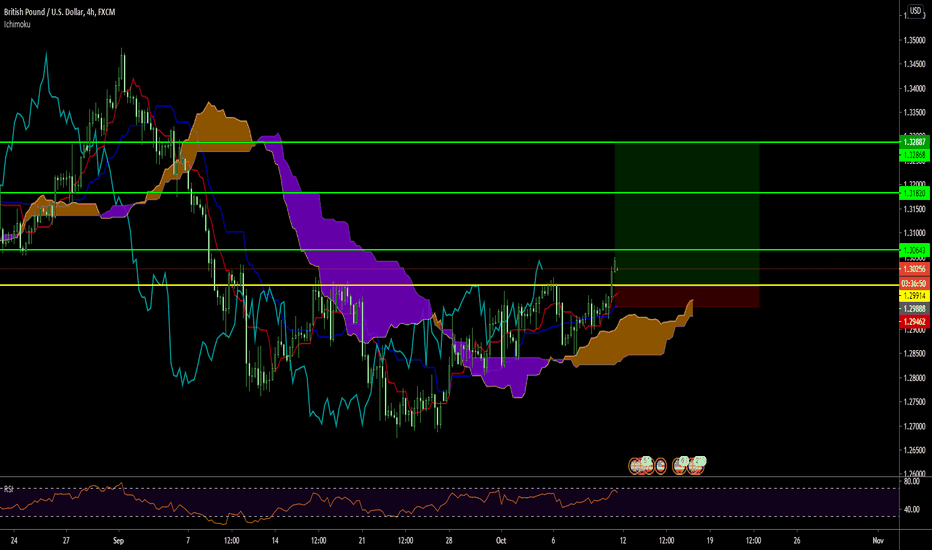
Task: Click the 1.31000 price scale label
Action: tap(914, 233)
